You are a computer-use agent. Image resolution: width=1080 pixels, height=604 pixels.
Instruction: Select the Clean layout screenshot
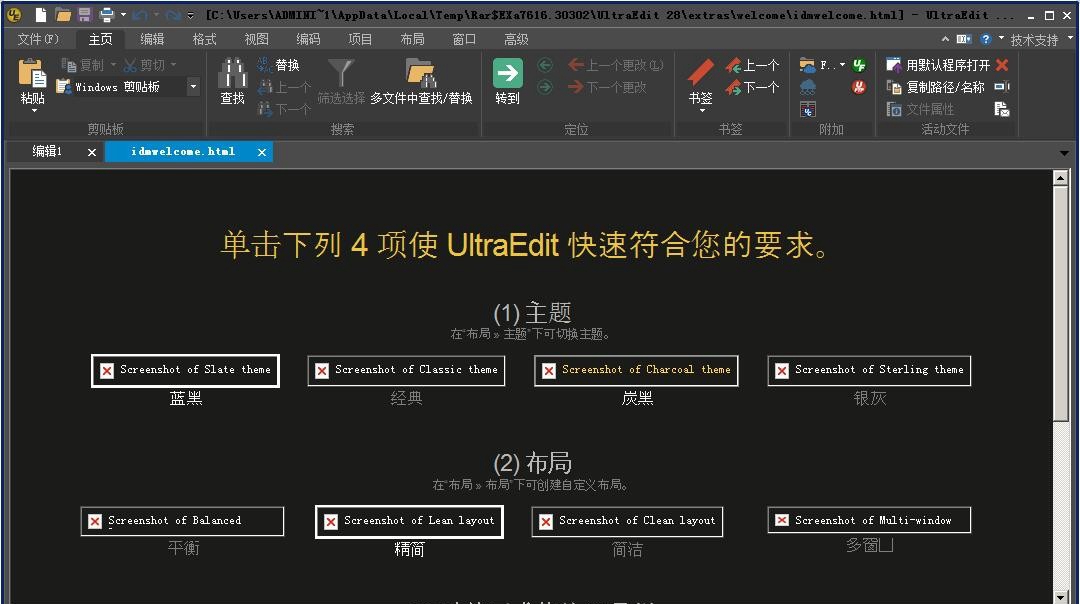pyautogui.click(x=627, y=521)
